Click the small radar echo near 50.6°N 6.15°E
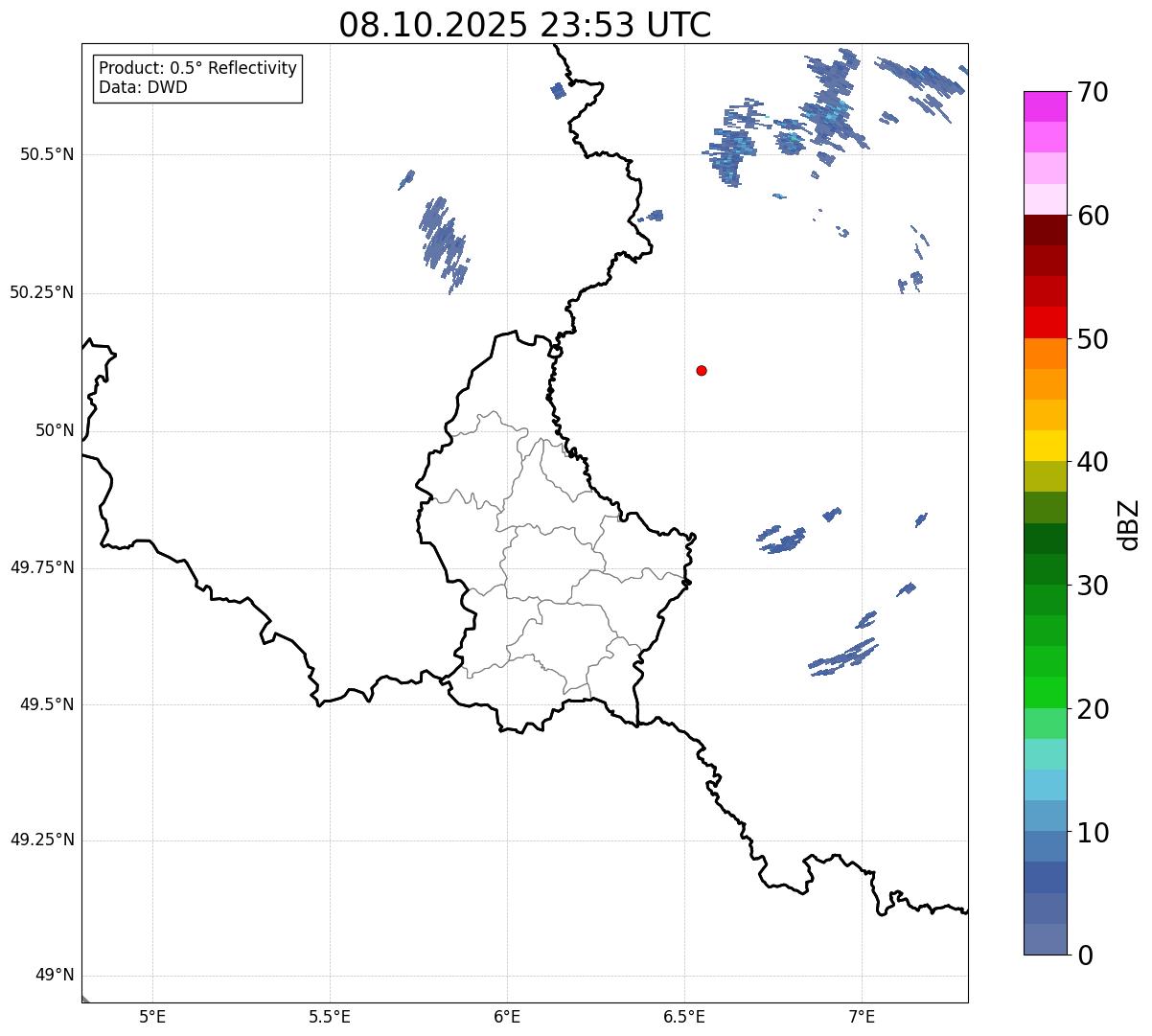This screenshot has width=1152, height=1036. point(559,90)
